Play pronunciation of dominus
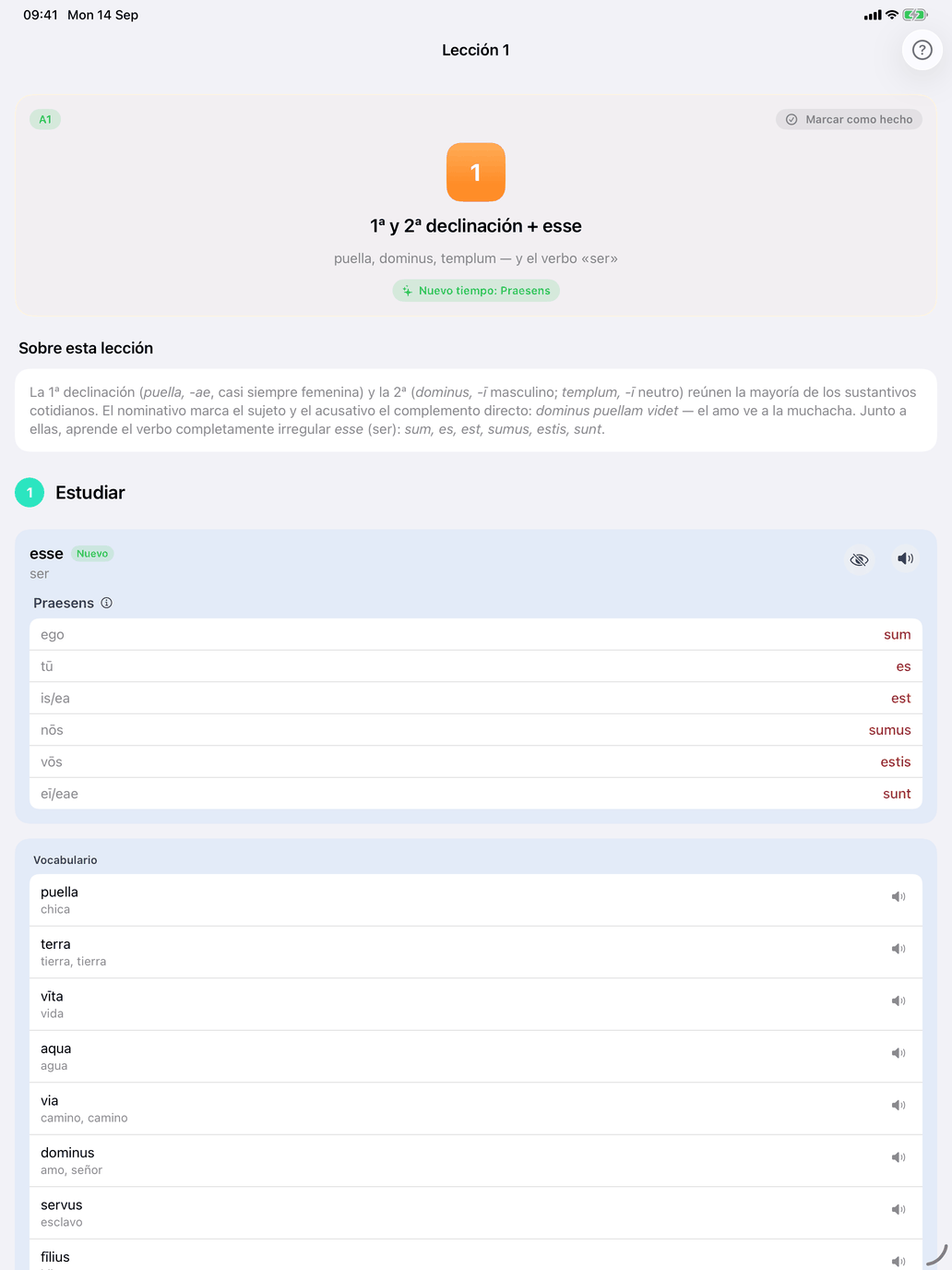 [898, 1157]
